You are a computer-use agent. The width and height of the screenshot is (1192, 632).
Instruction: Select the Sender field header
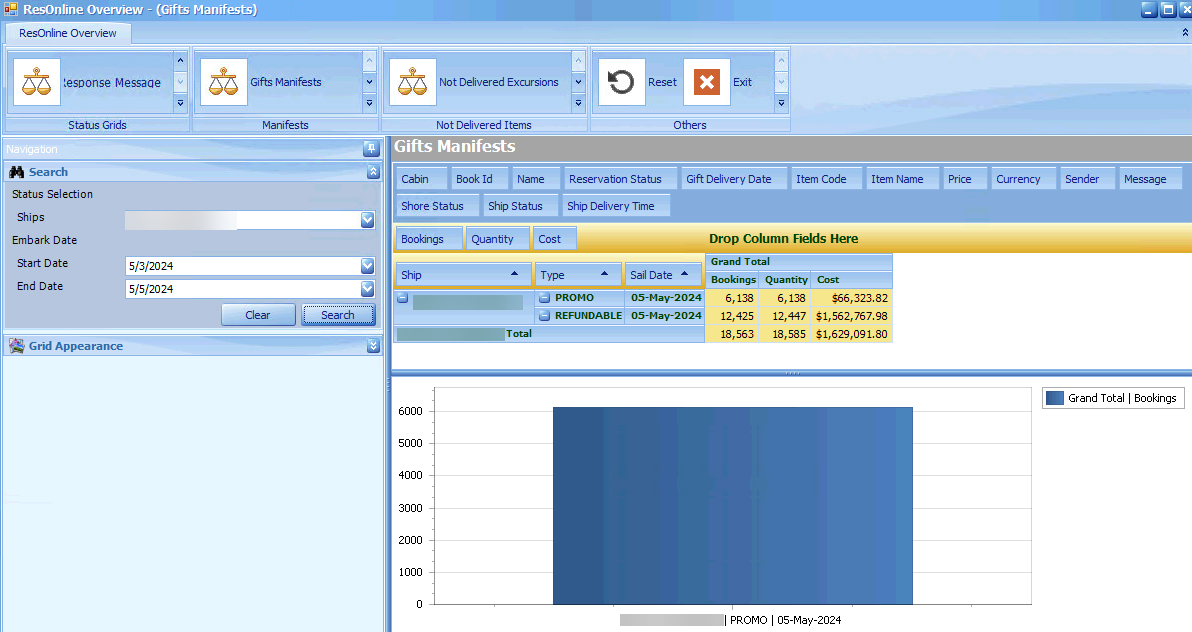[x=1087, y=179]
